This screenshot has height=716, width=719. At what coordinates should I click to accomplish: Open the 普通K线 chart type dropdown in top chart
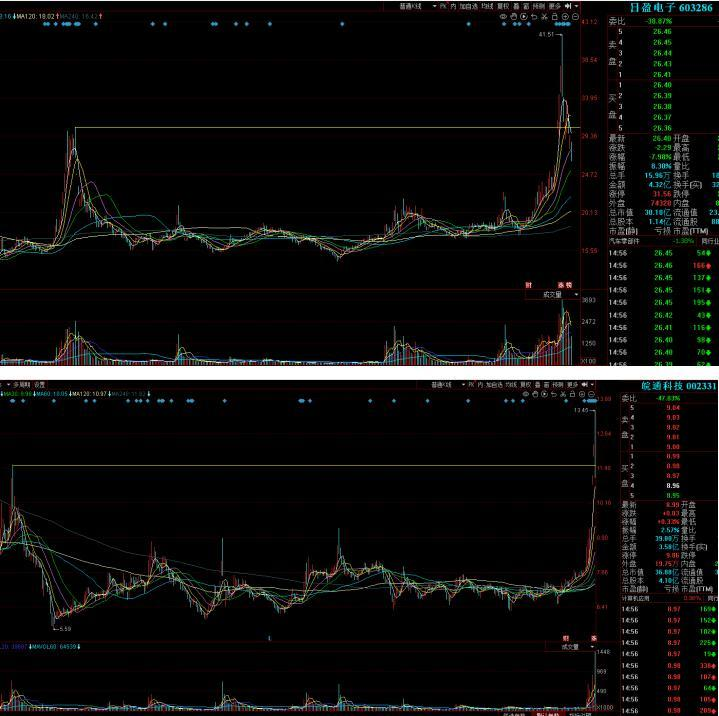(412, 6)
